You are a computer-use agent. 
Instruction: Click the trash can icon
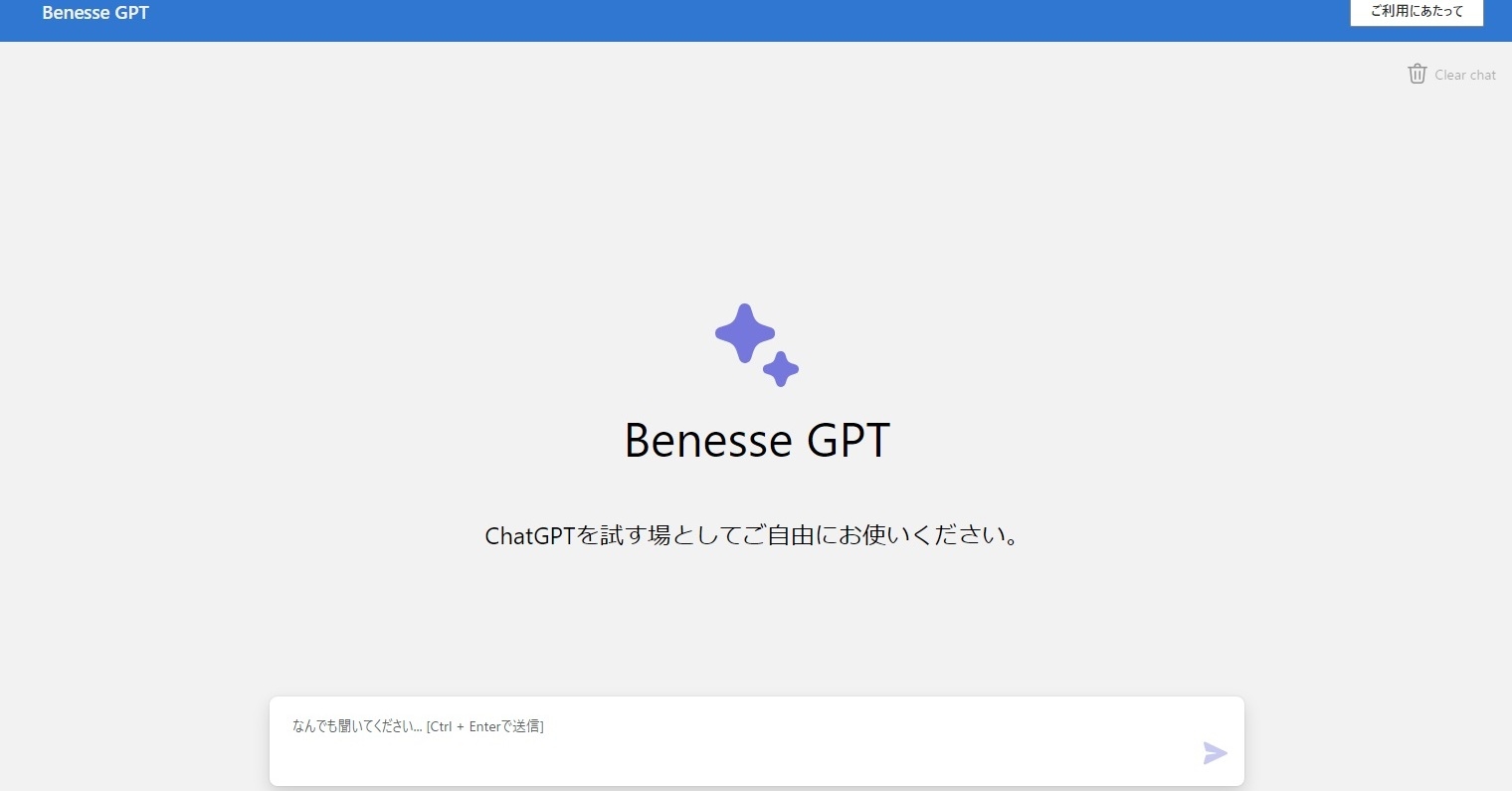[1417, 74]
